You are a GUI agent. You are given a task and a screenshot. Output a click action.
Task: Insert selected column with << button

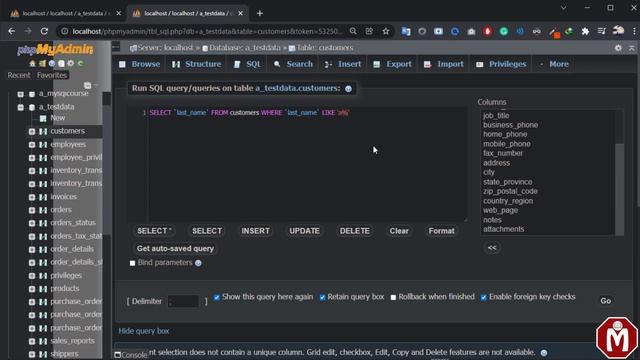[492, 248]
